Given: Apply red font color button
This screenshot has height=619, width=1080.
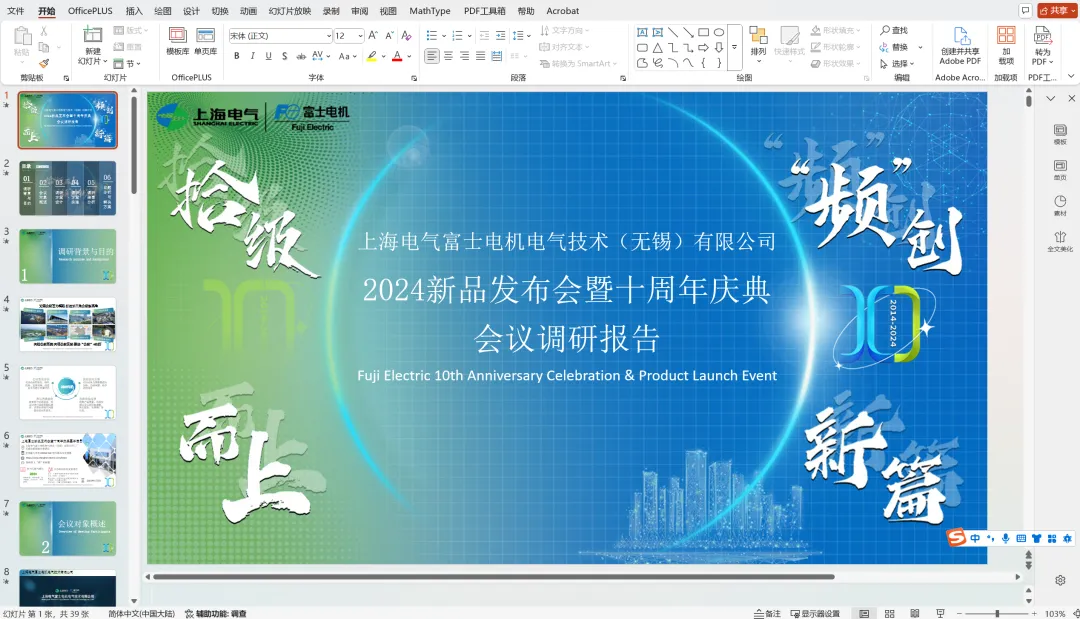Looking at the screenshot, I should (x=397, y=56).
